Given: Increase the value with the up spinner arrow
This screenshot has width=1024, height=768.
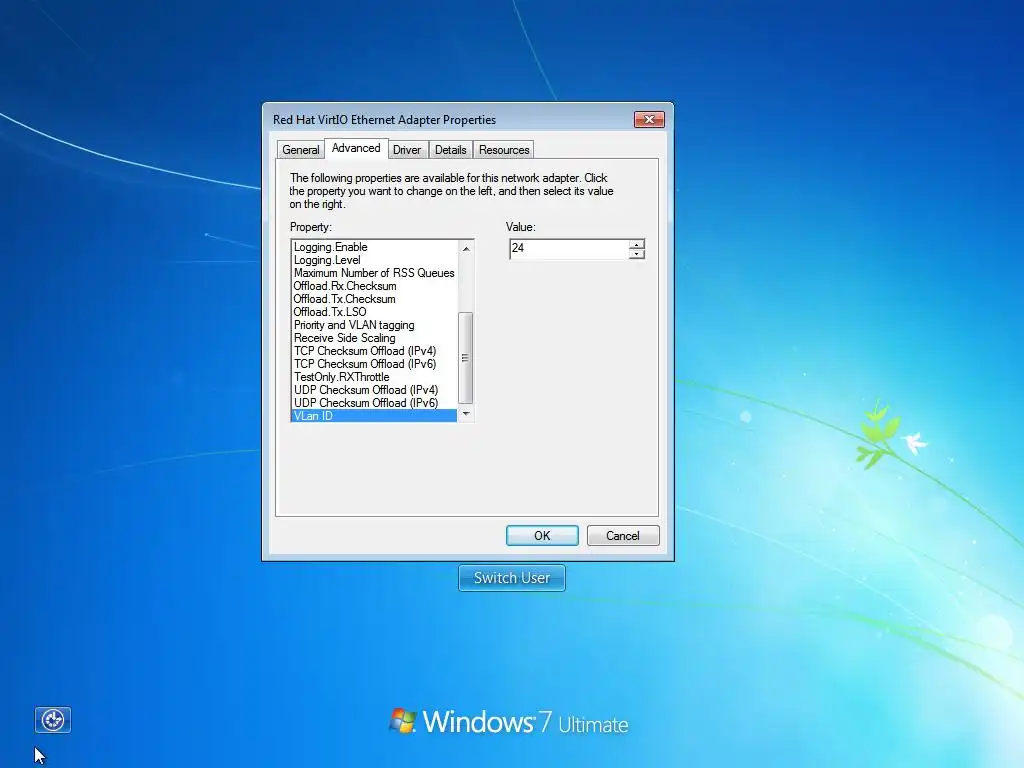Looking at the screenshot, I should (637, 244).
